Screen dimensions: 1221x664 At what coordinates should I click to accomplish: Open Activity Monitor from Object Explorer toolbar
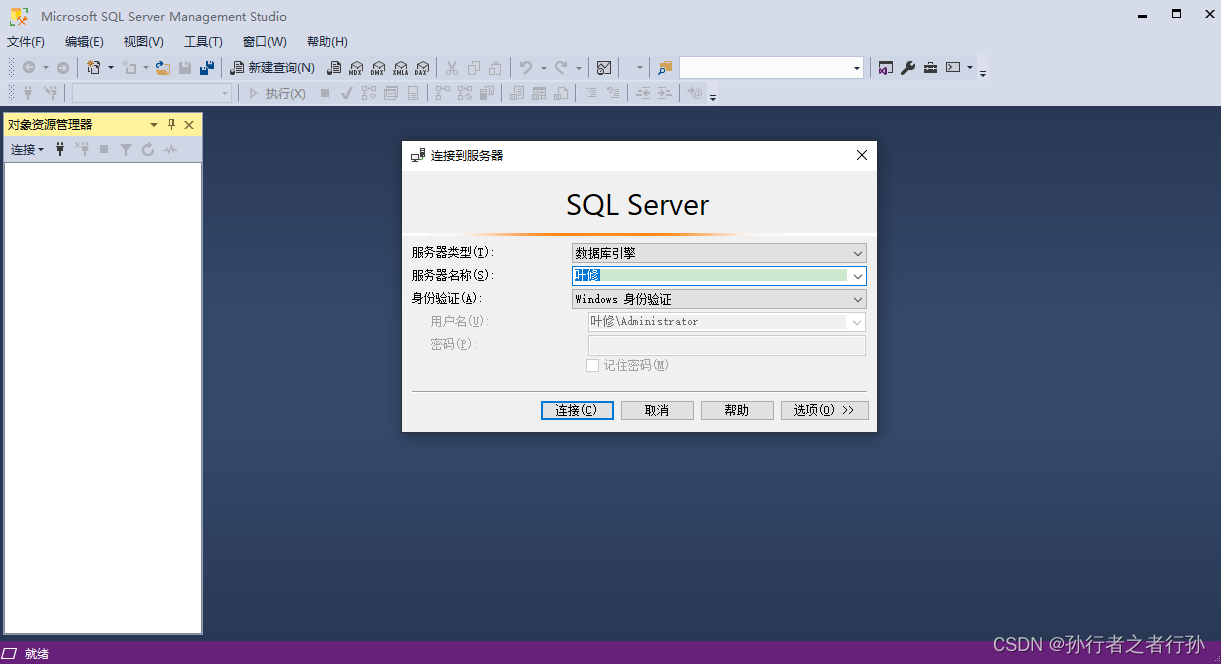pos(171,149)
